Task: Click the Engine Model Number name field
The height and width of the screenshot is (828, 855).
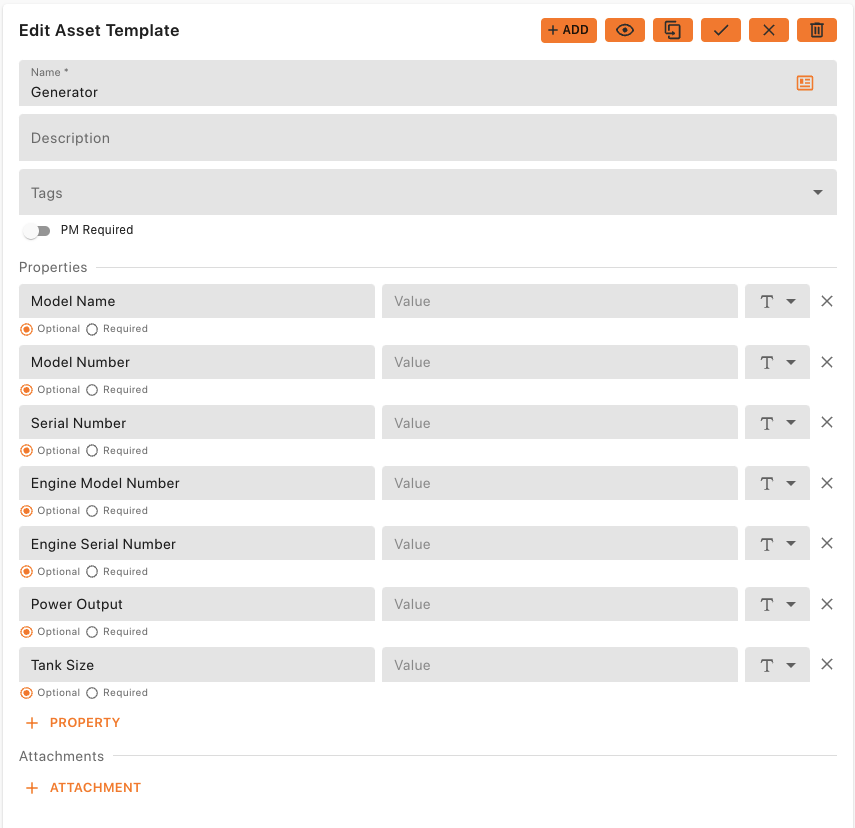Action: (197, 483)
